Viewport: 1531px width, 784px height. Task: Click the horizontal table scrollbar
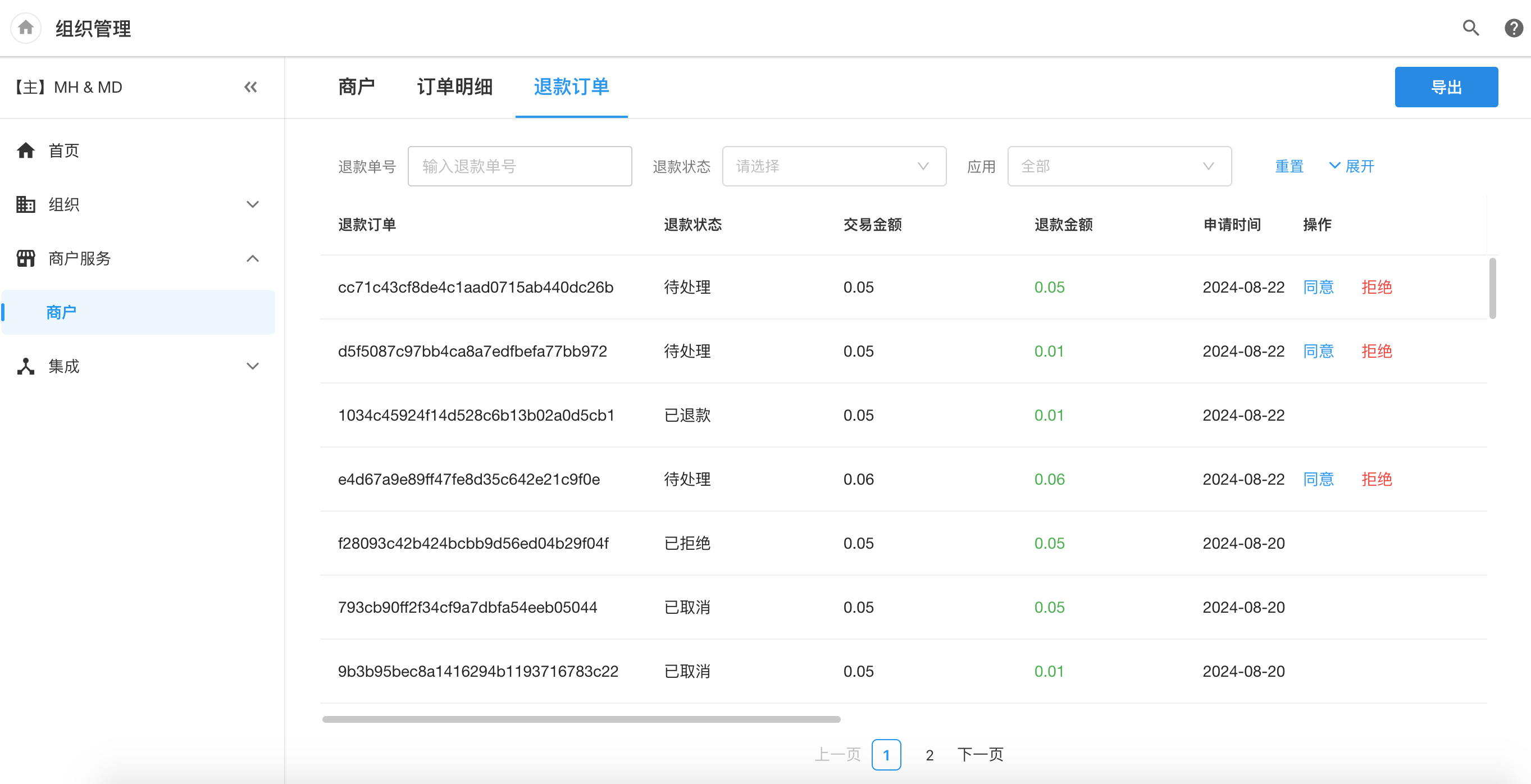tap(581, 719)
